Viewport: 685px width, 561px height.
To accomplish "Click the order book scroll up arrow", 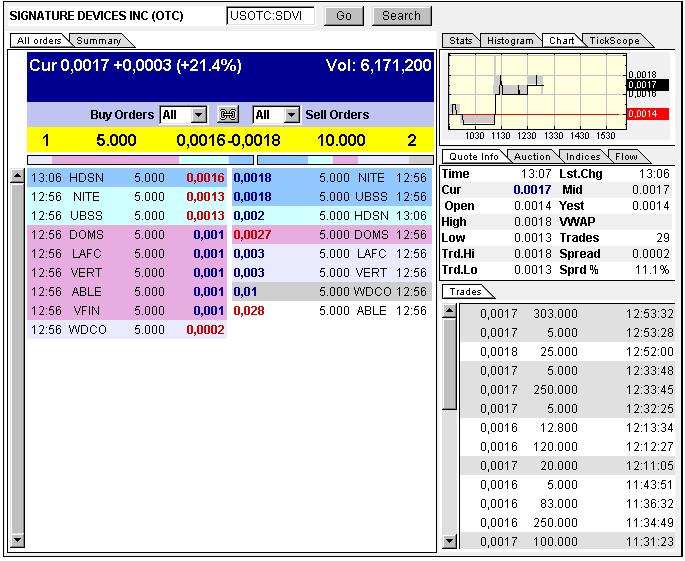I will point(17,176).
